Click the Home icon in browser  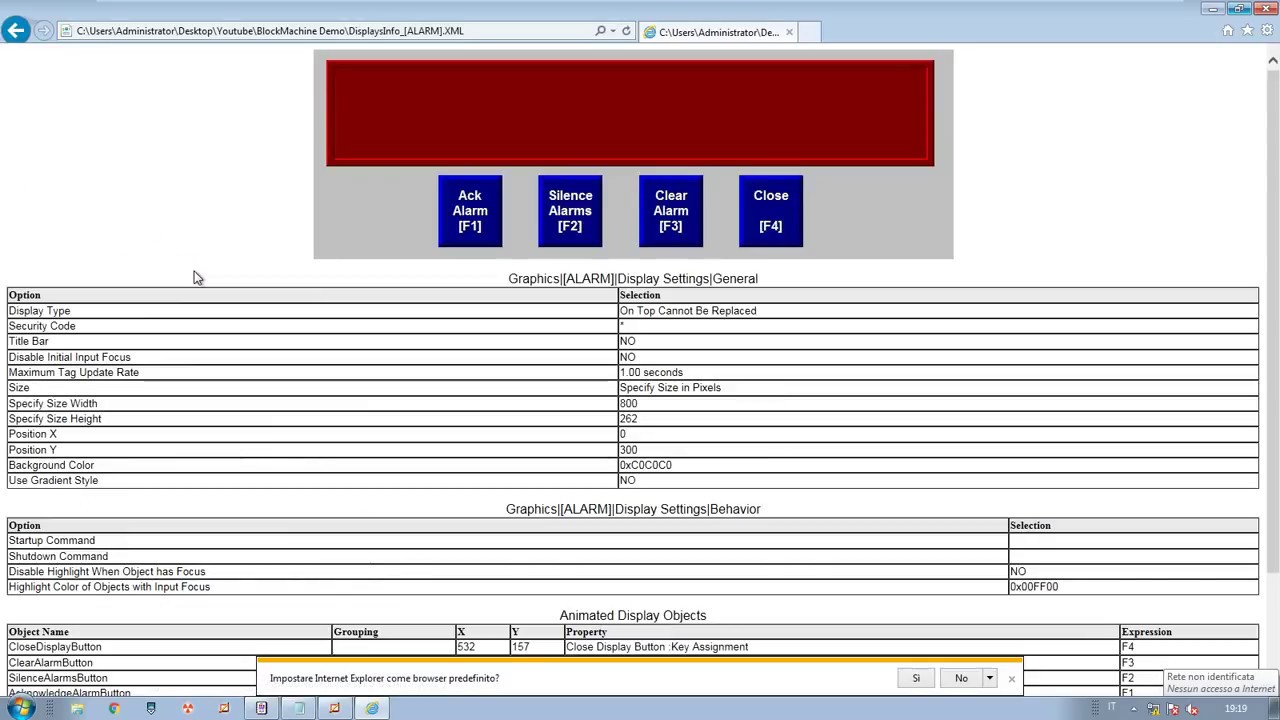[1228, 31]
